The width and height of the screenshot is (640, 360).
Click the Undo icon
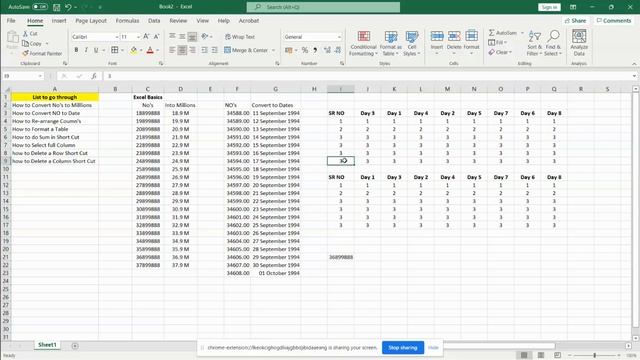pos(68,7)
